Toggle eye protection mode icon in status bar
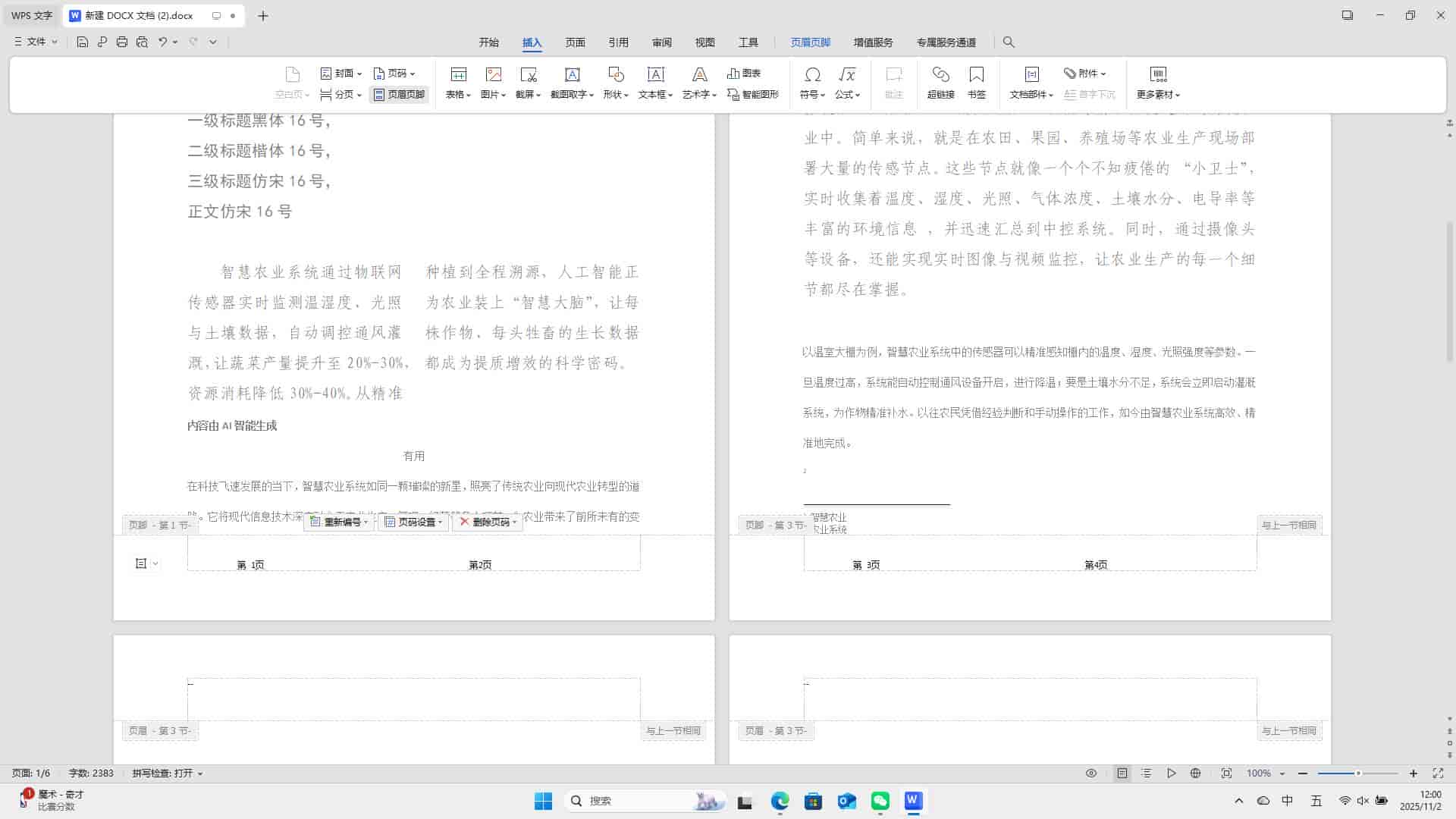 point(1091,773)
